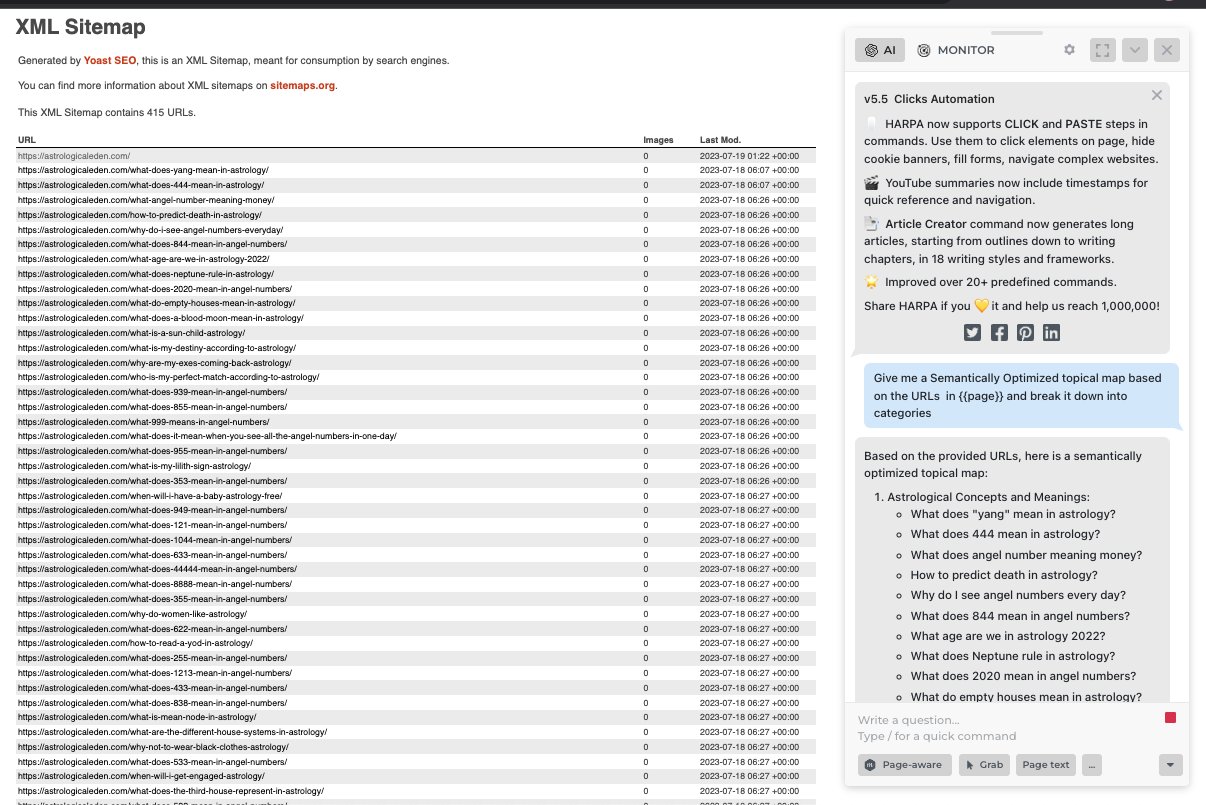Share HARPA on Twitter
This screenshot has height=805, width=1206.
(x=972, y=332)
